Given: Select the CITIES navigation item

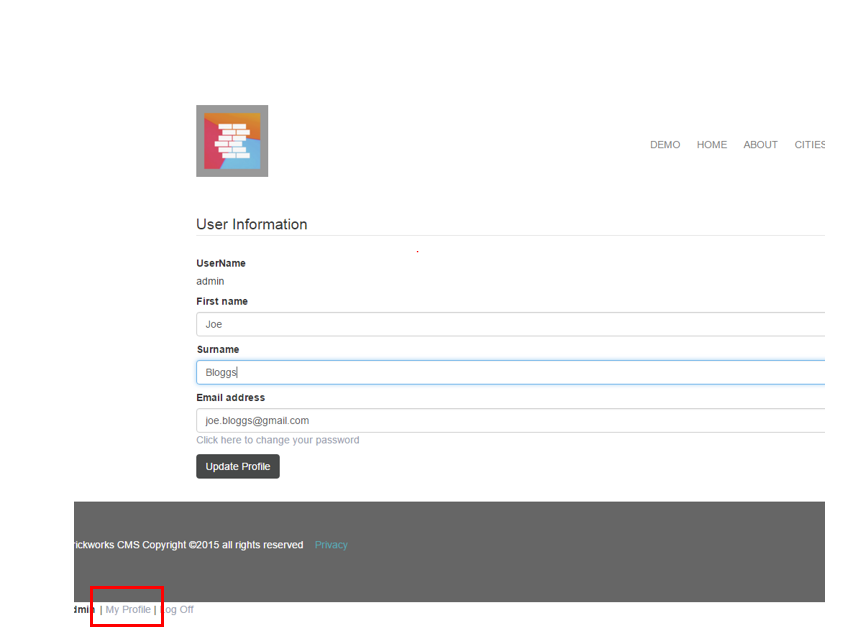Looking at the screenshot, I should click(810, 145).
